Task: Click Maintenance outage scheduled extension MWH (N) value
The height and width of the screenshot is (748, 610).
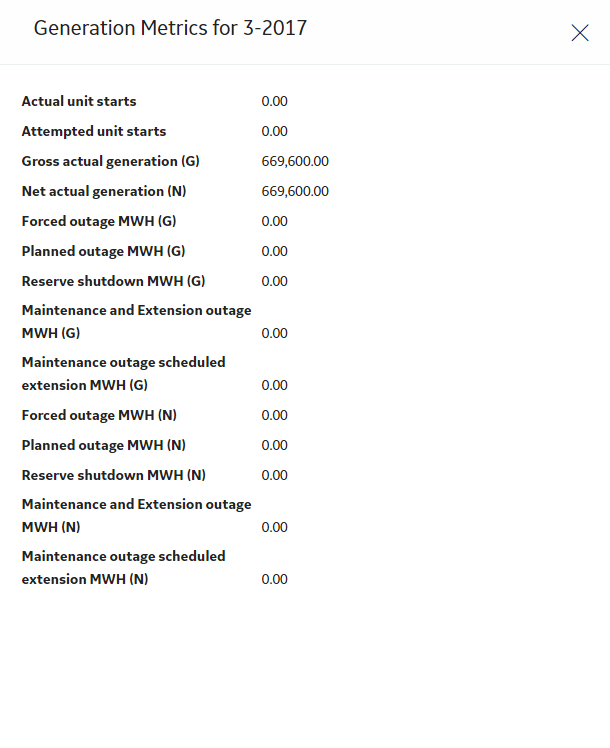Action: pyautogui.click(x=274, y=579)
